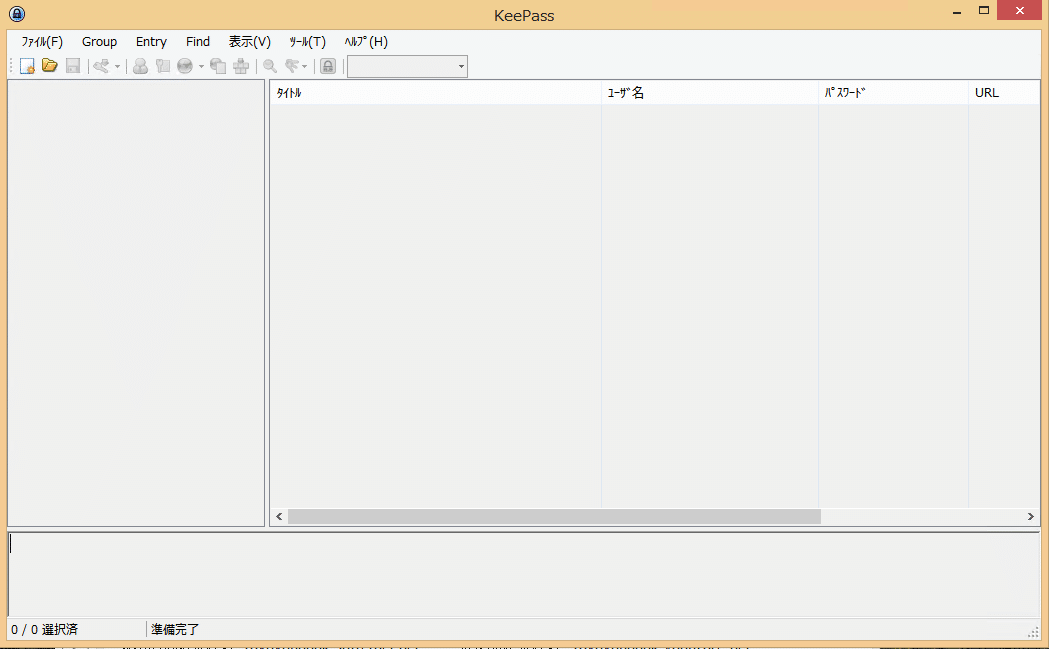Click the Perform Auto-Type icon
The width and height of the screenshot is (1049, 649).
241,66
